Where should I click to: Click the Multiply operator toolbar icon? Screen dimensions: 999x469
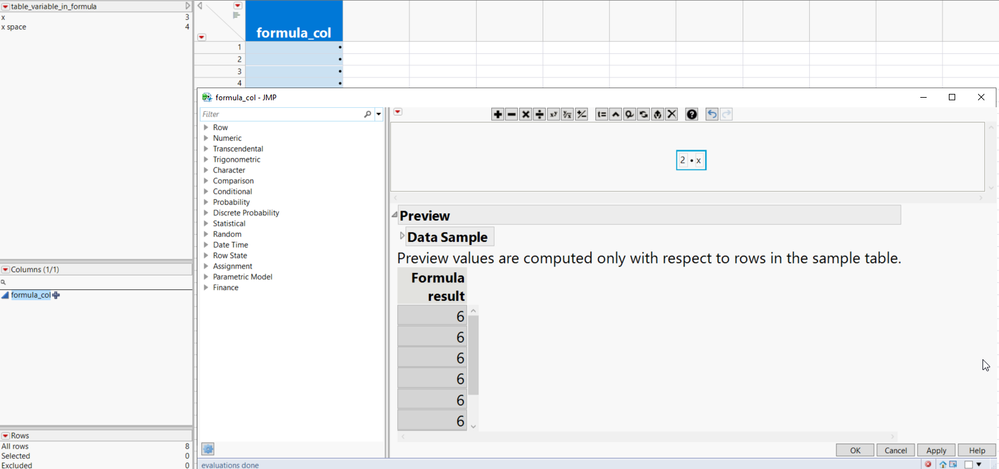pyautogui.click(x=525, y=114)
